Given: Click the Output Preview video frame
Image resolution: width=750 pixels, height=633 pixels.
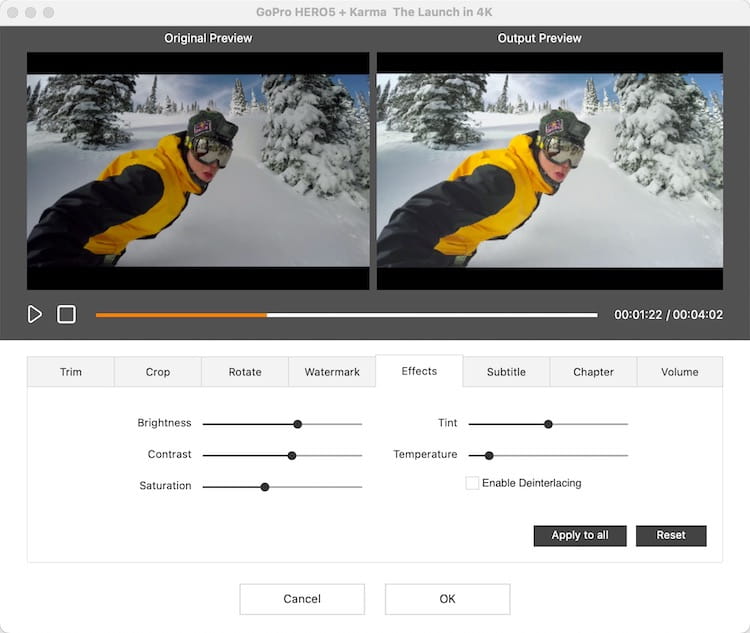Looking at the screenshot, I should [550, 171].
